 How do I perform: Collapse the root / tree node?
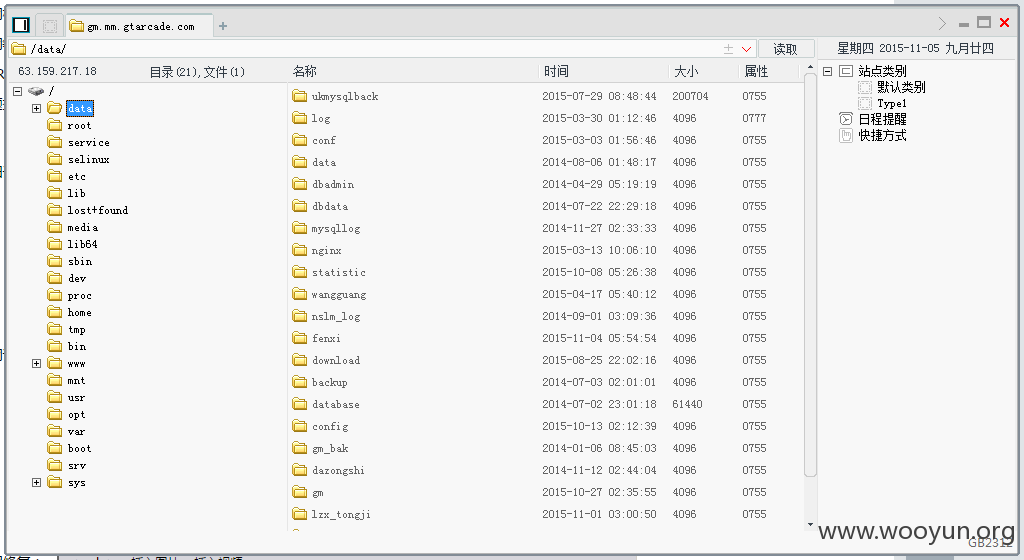pyautogui.click(x=18, y=91)
